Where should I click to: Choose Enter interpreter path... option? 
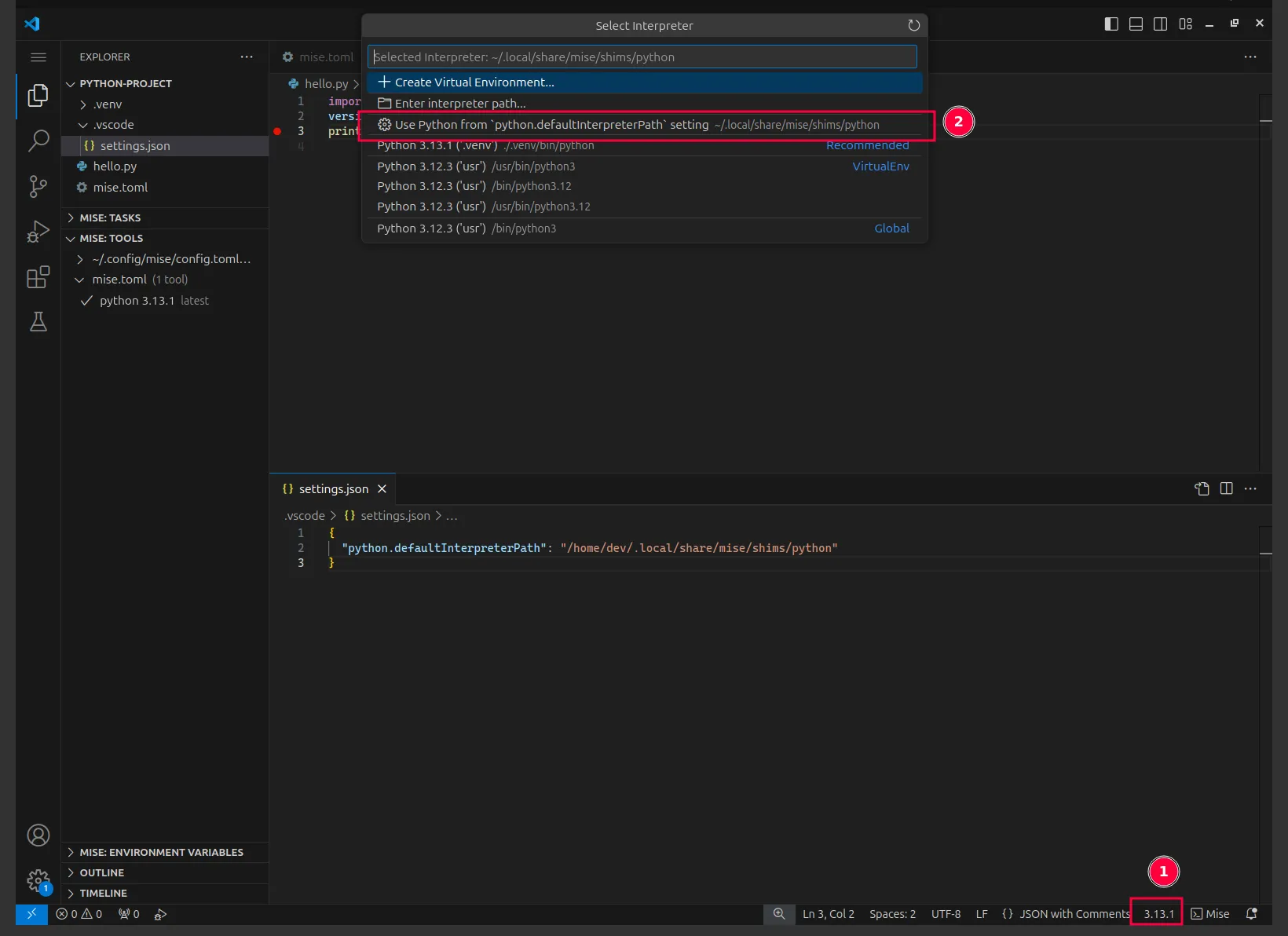[644, 104]
